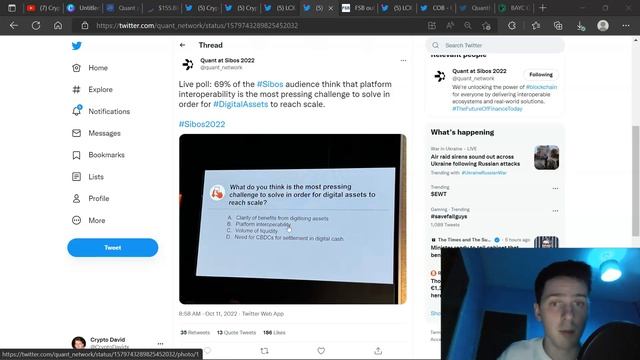
Task: View the 35 Retweets list
Action: tap(195, 333)
